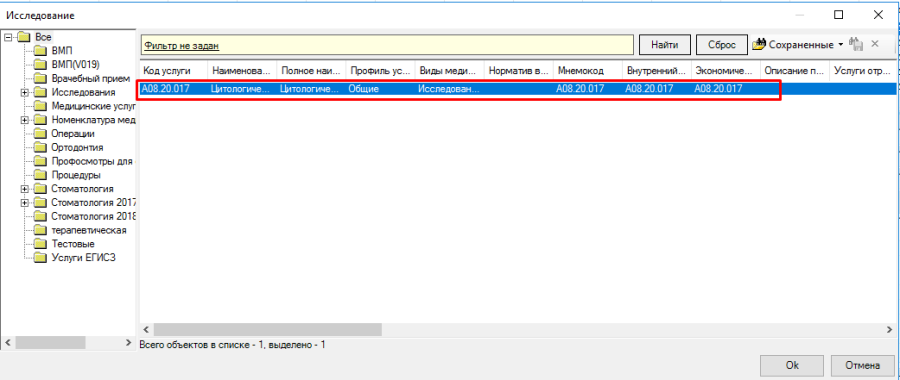Click A08.20.017 in Мнемокод column
900x380 pixels.
580,89
